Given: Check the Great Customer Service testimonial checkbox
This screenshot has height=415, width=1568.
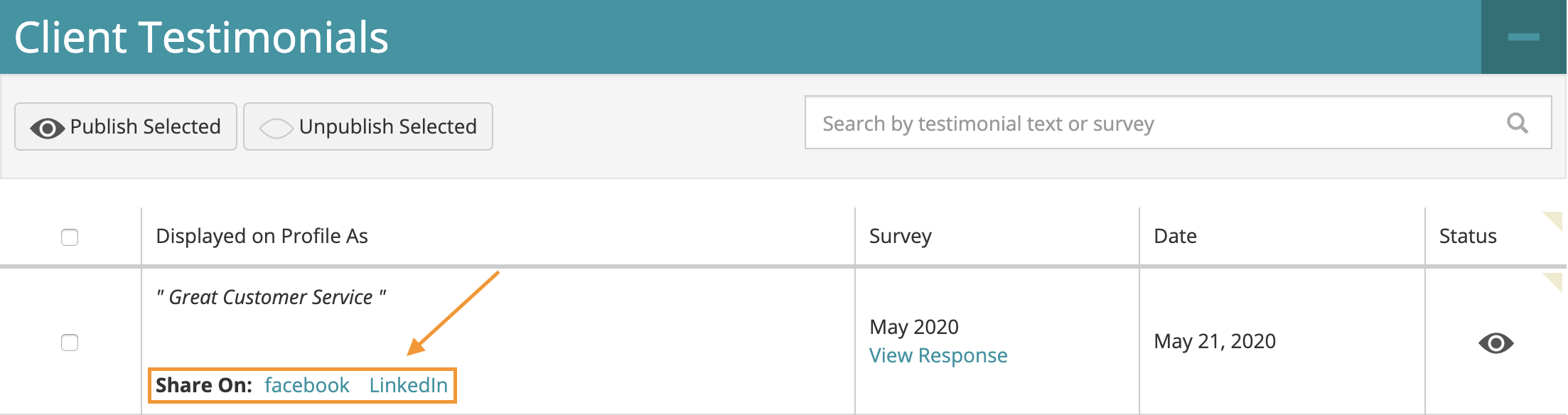Looking at the screenshot, I should click(x=70, y=343).
